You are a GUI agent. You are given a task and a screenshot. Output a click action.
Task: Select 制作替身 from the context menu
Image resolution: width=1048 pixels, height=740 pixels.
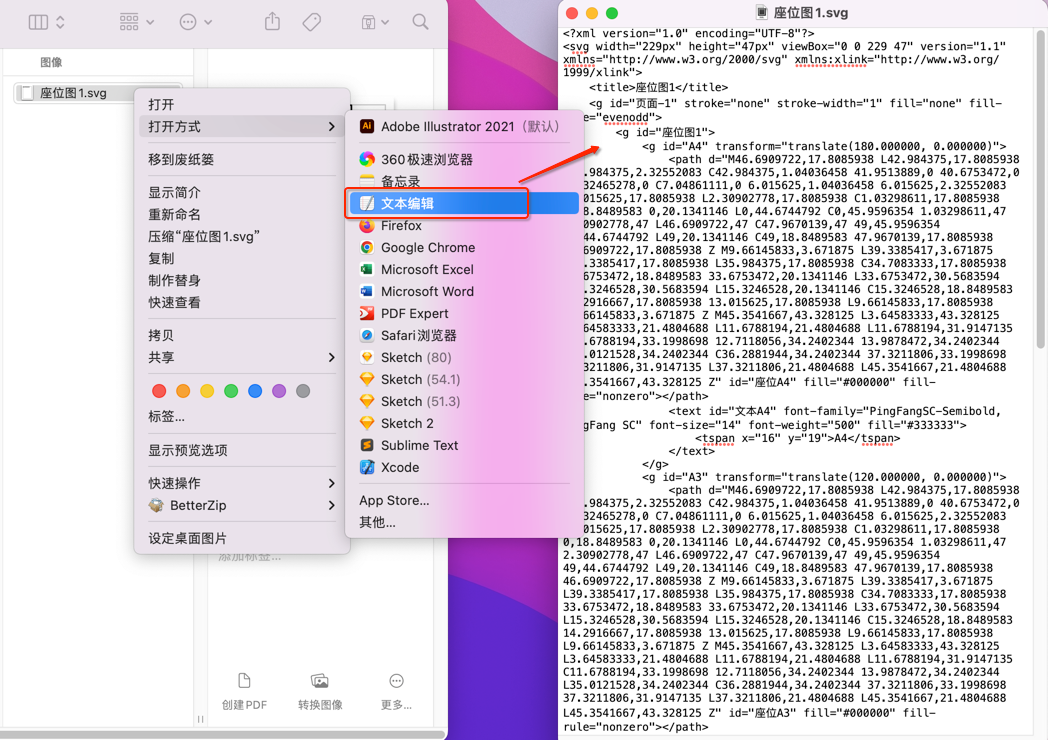click(x=242, y=281)
